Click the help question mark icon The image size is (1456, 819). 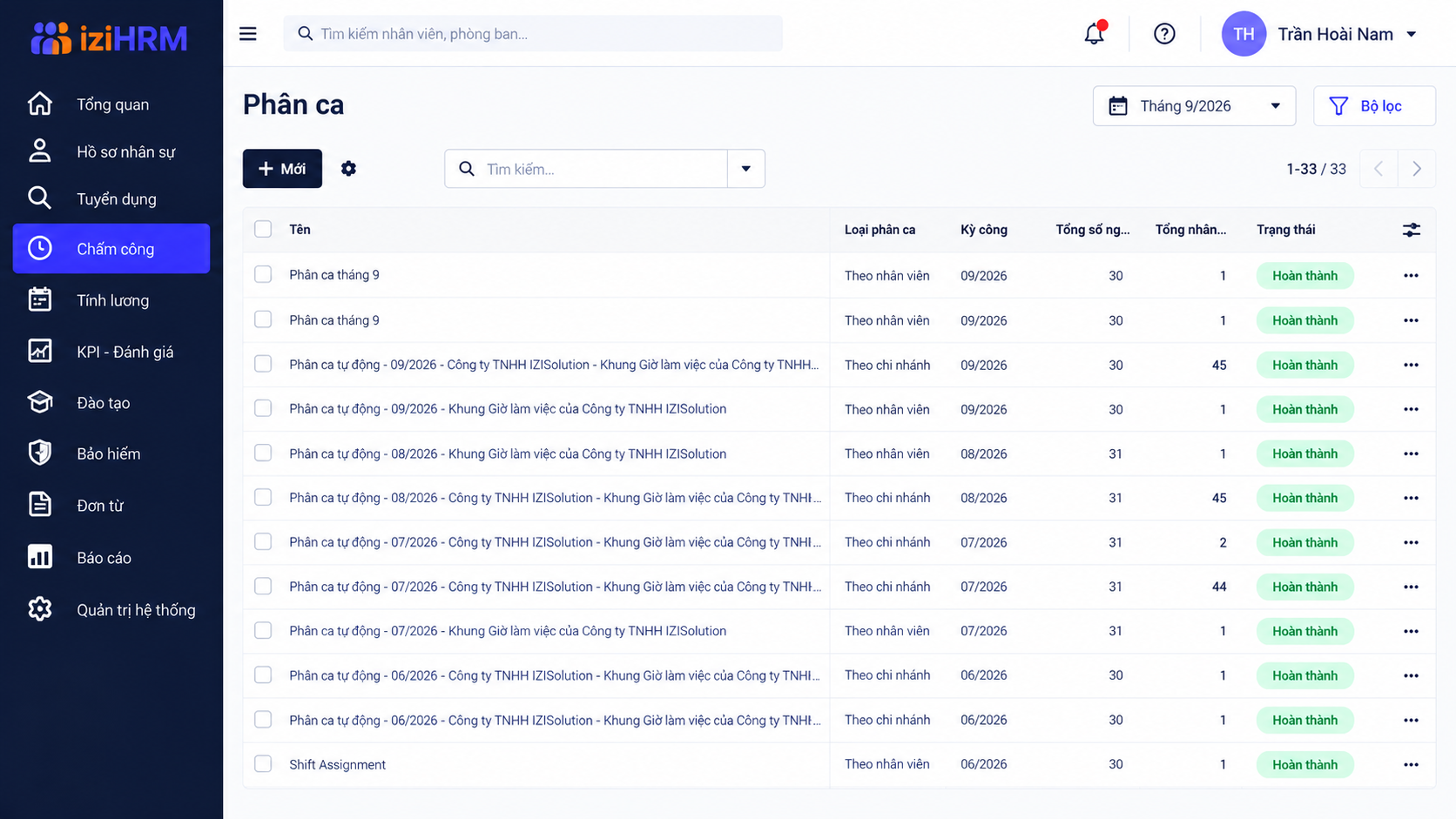click(x=1164, y=34)
